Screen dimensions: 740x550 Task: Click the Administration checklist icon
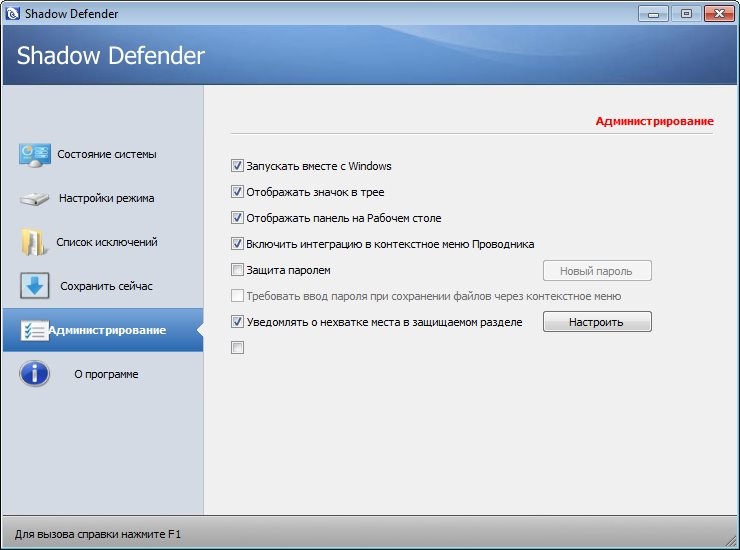pyautogui.click(x=35, y=330)
